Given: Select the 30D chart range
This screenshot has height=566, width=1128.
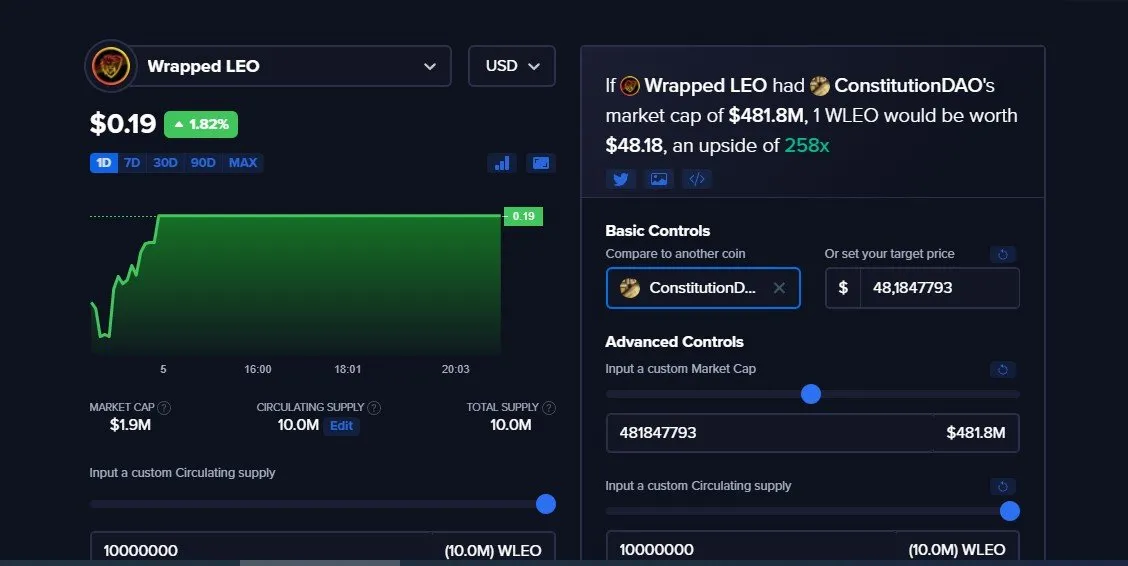Looking at the screenshot, I should 165,163.
